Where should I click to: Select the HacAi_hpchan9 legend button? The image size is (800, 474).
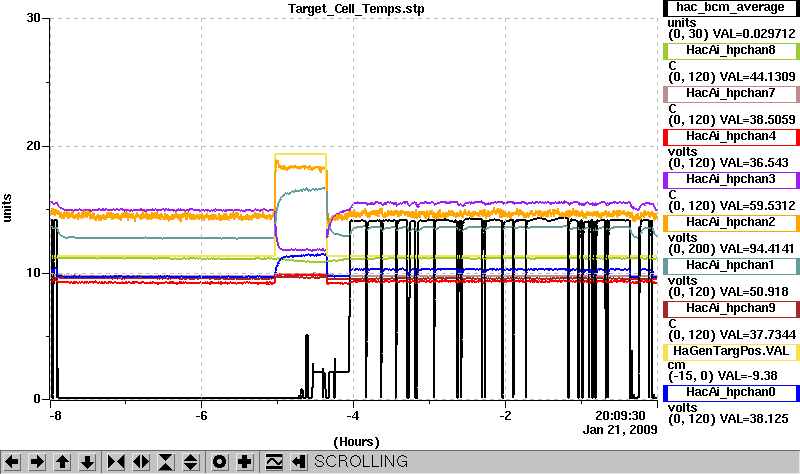click(x=731, y=309)
